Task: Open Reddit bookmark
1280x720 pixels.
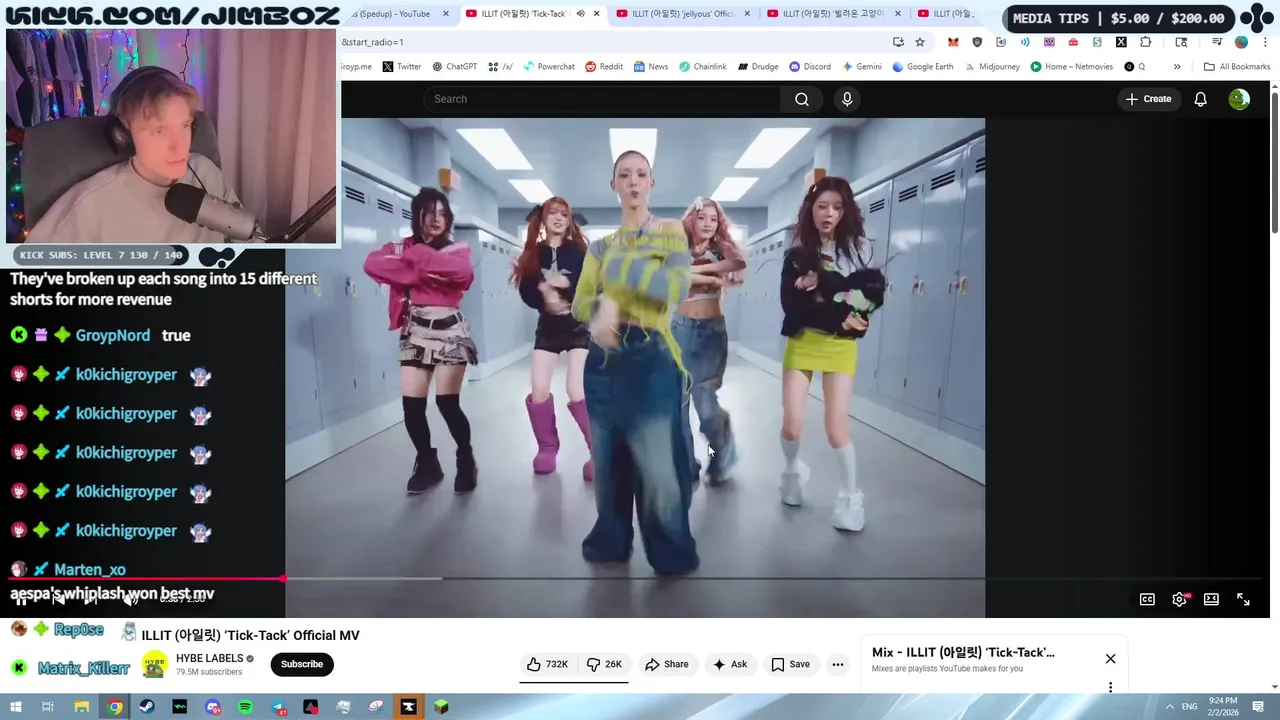Action: click(x=604, y=67)
